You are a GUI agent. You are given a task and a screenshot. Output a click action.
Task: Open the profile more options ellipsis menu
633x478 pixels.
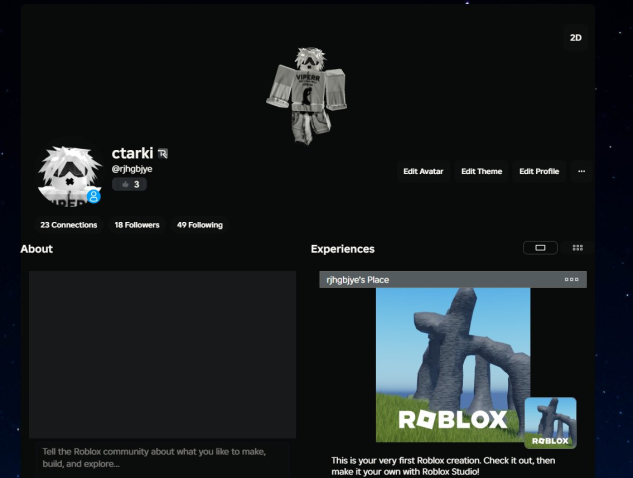[x=581, y=171]
